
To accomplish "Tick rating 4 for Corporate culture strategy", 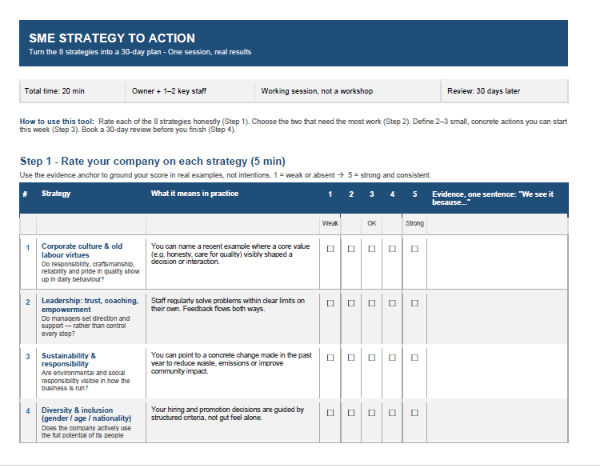I will tap(392, 249).
